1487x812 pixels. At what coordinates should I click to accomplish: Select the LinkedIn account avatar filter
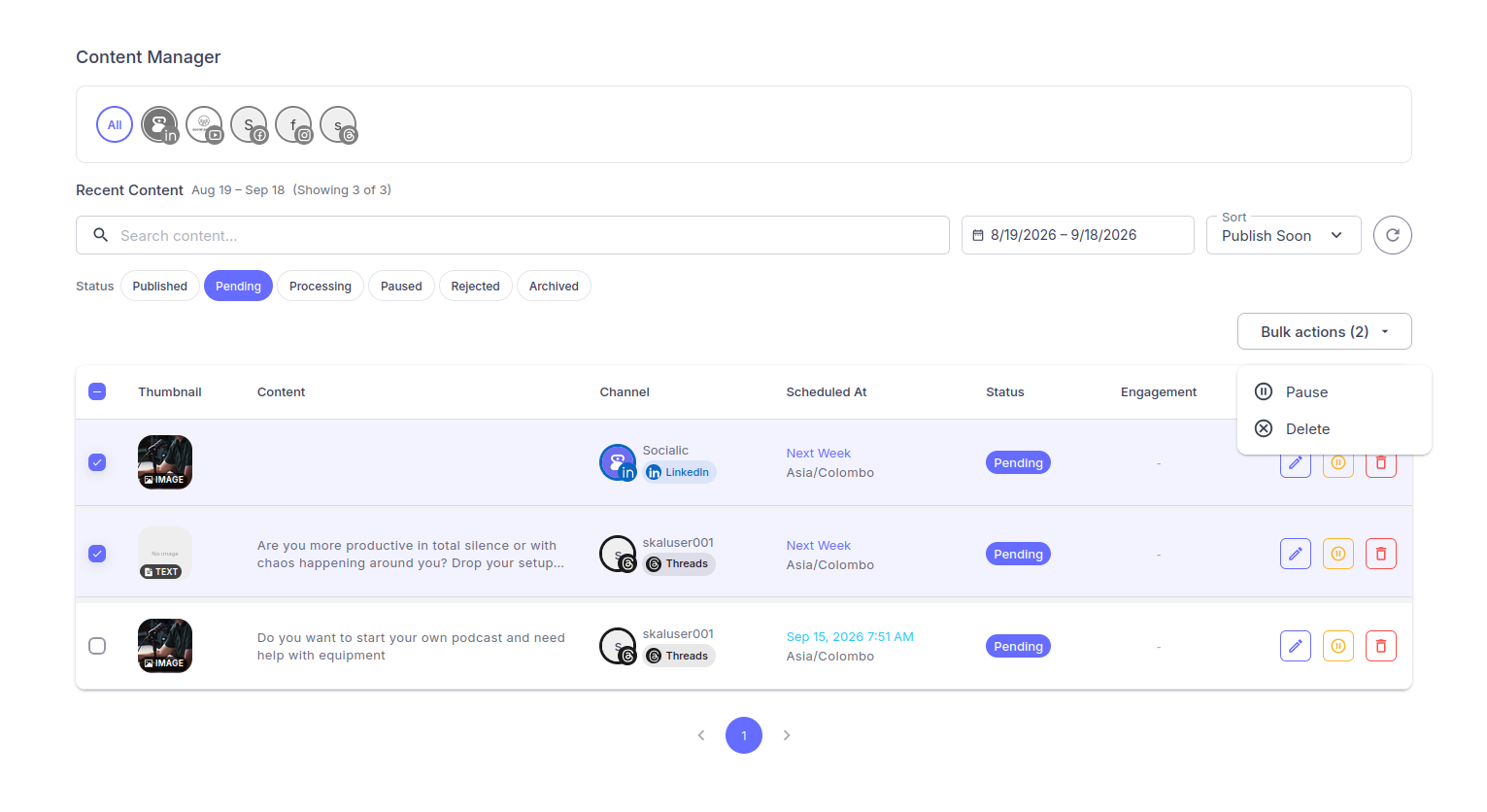click(x=159, y=124)
